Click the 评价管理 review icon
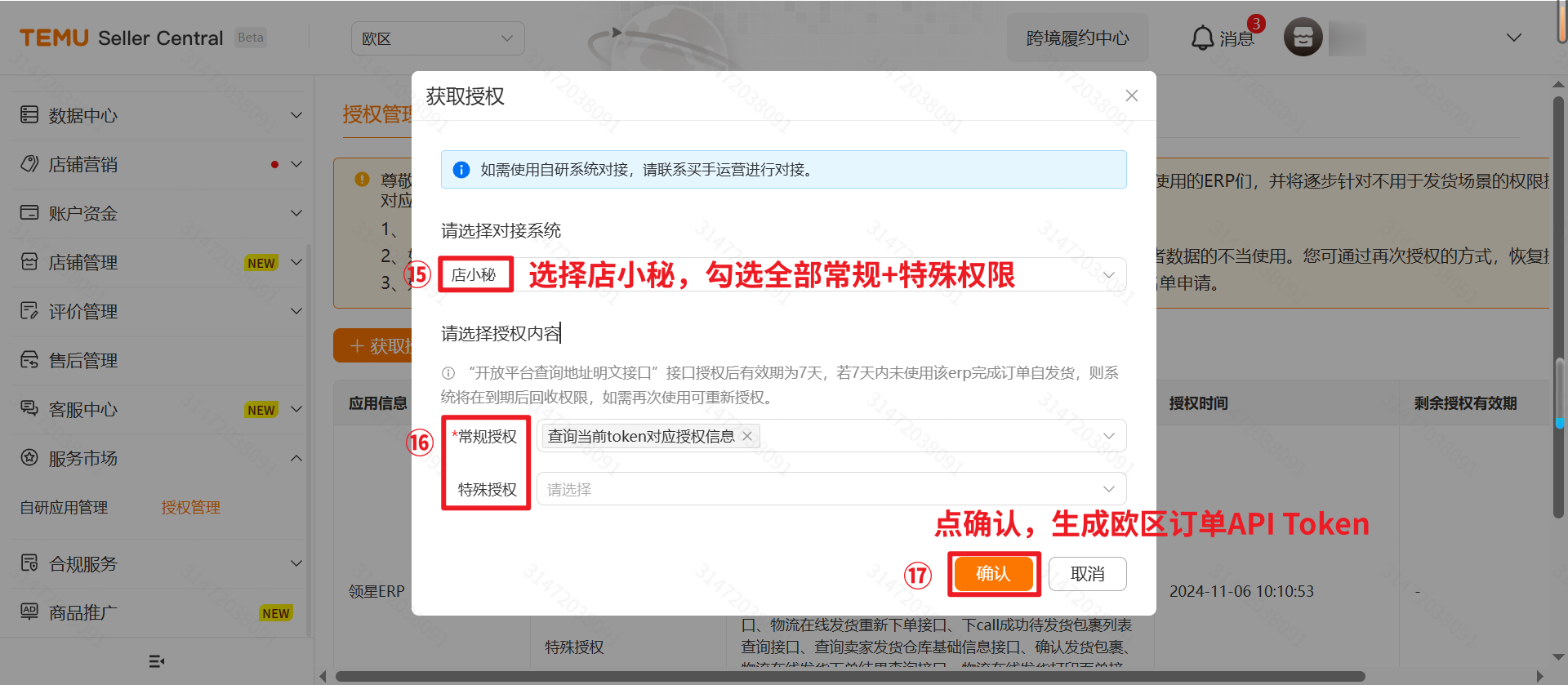Screen dimensions: 1568x685 29,311
